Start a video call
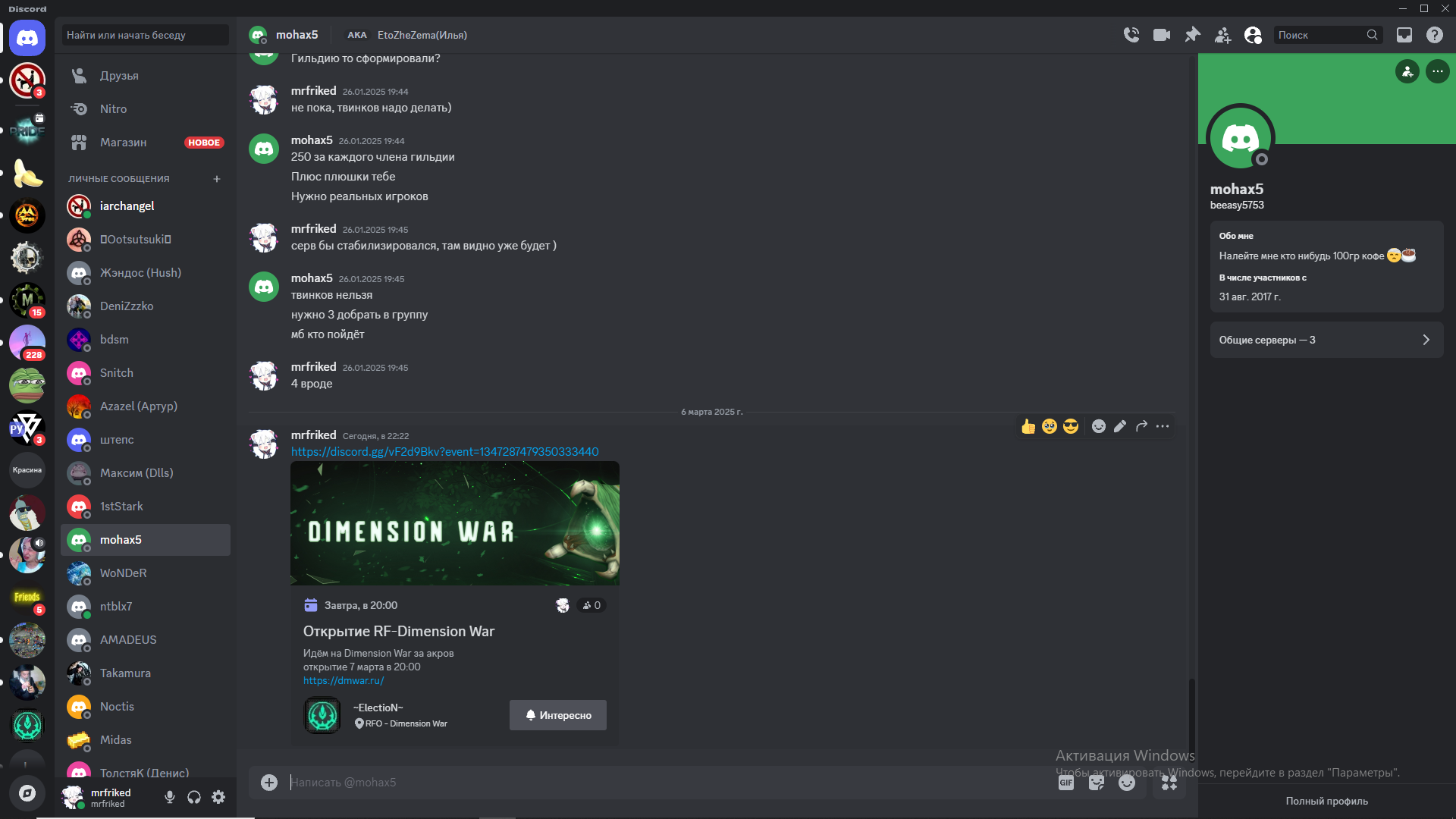 [x=1162, y=35]
